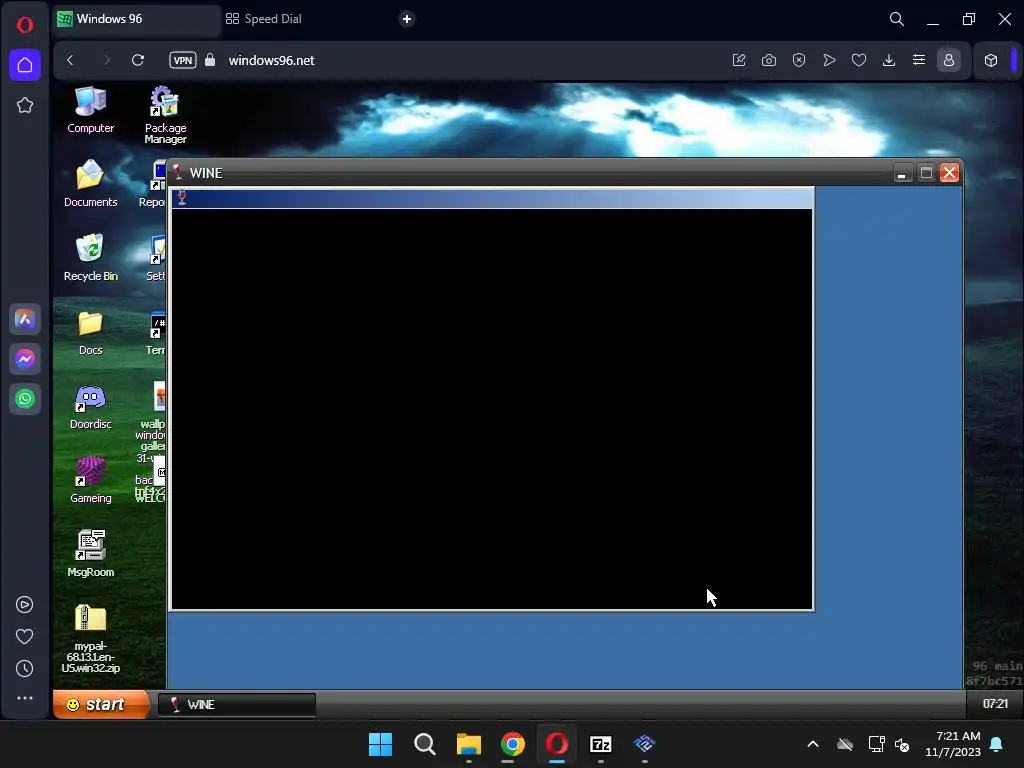Open Google Chrome from the taskbar

(513, 744)
